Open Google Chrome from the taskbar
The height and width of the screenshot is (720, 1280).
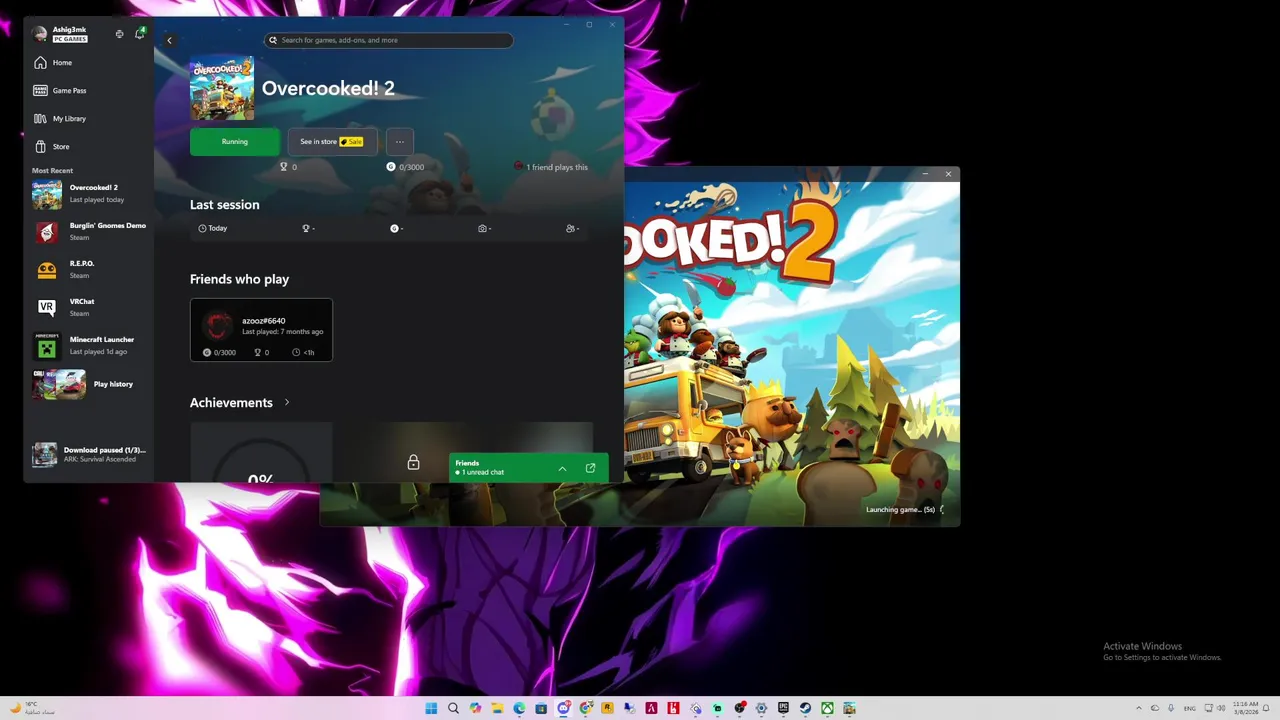pos(585,708)
